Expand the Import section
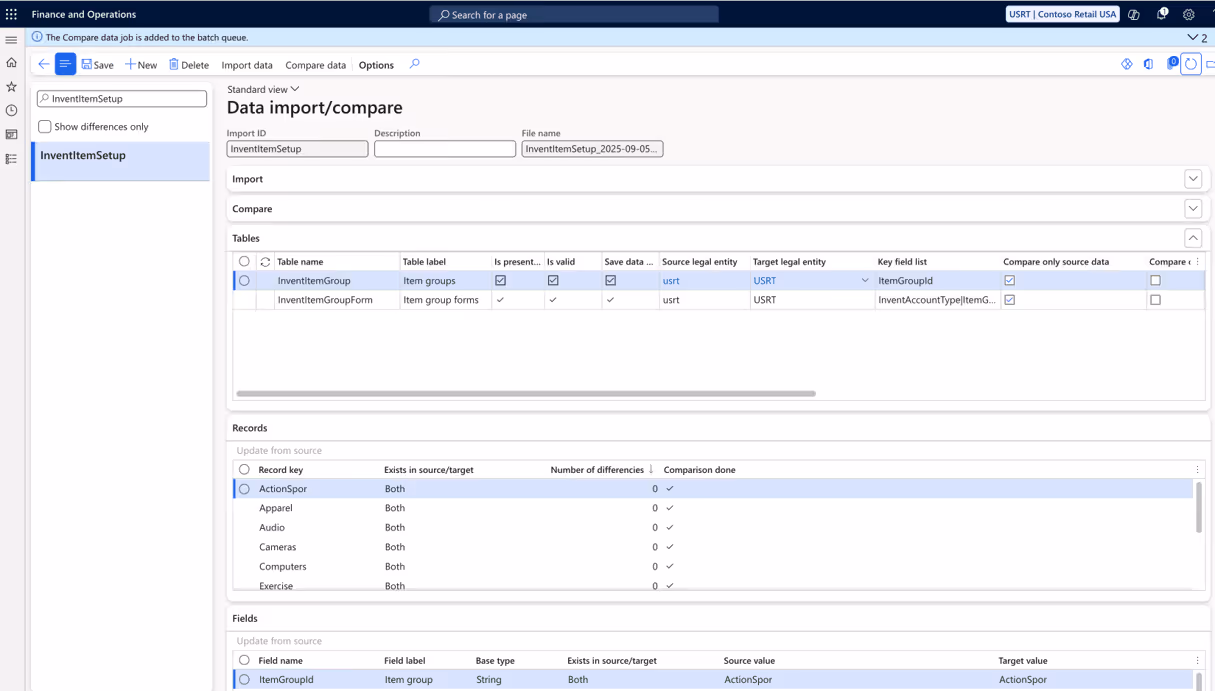Screen dimensions: 1215x691 click(1193, 179)
